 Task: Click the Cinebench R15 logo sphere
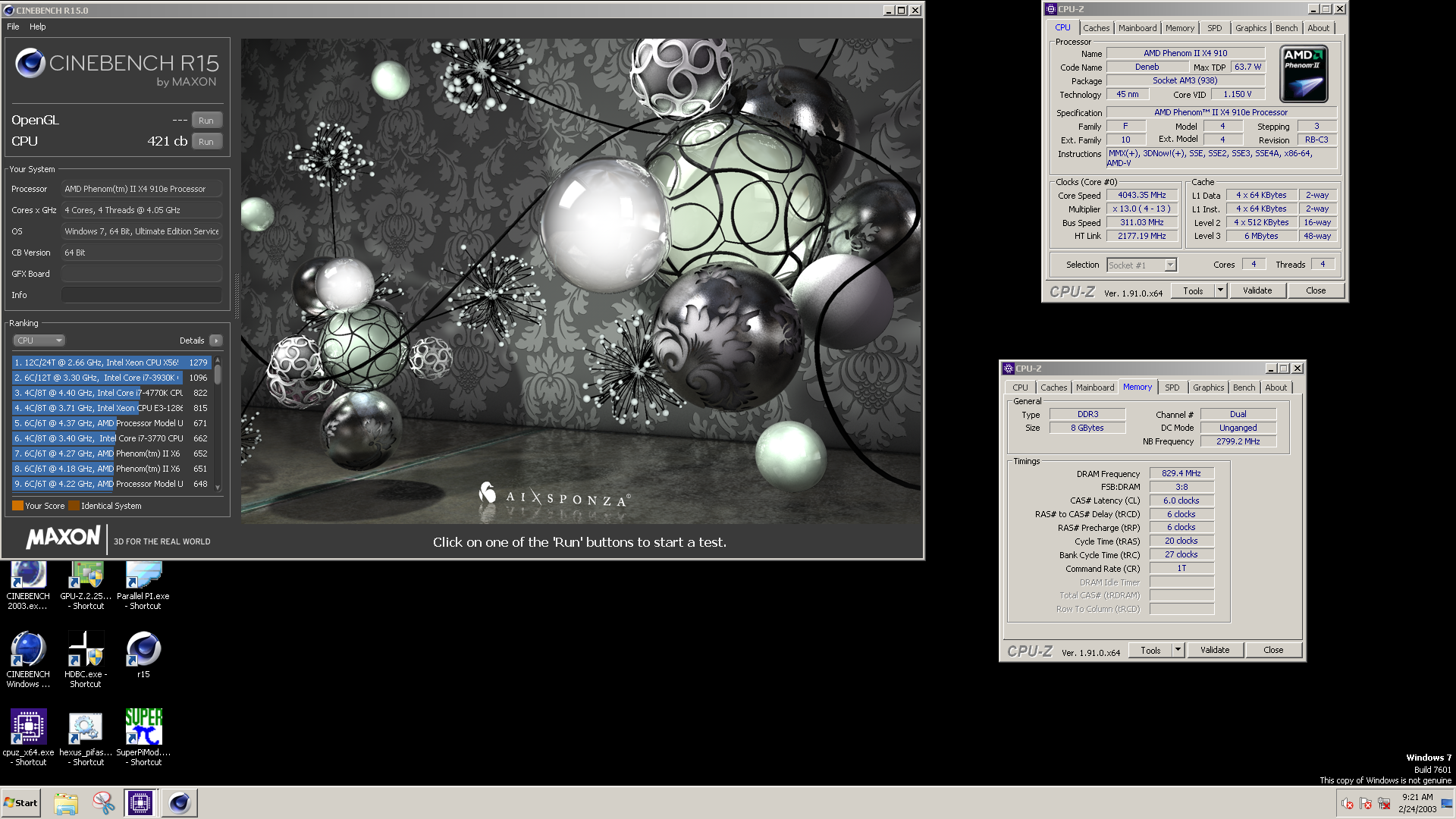point(30,63)
